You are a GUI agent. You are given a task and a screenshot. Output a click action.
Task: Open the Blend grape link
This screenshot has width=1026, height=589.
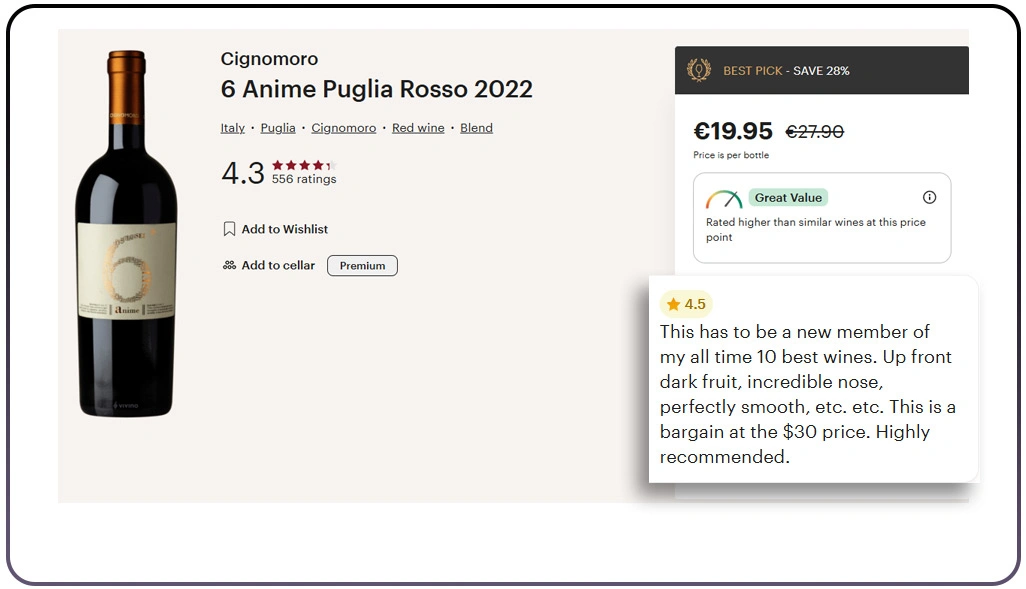coord(476,128)
